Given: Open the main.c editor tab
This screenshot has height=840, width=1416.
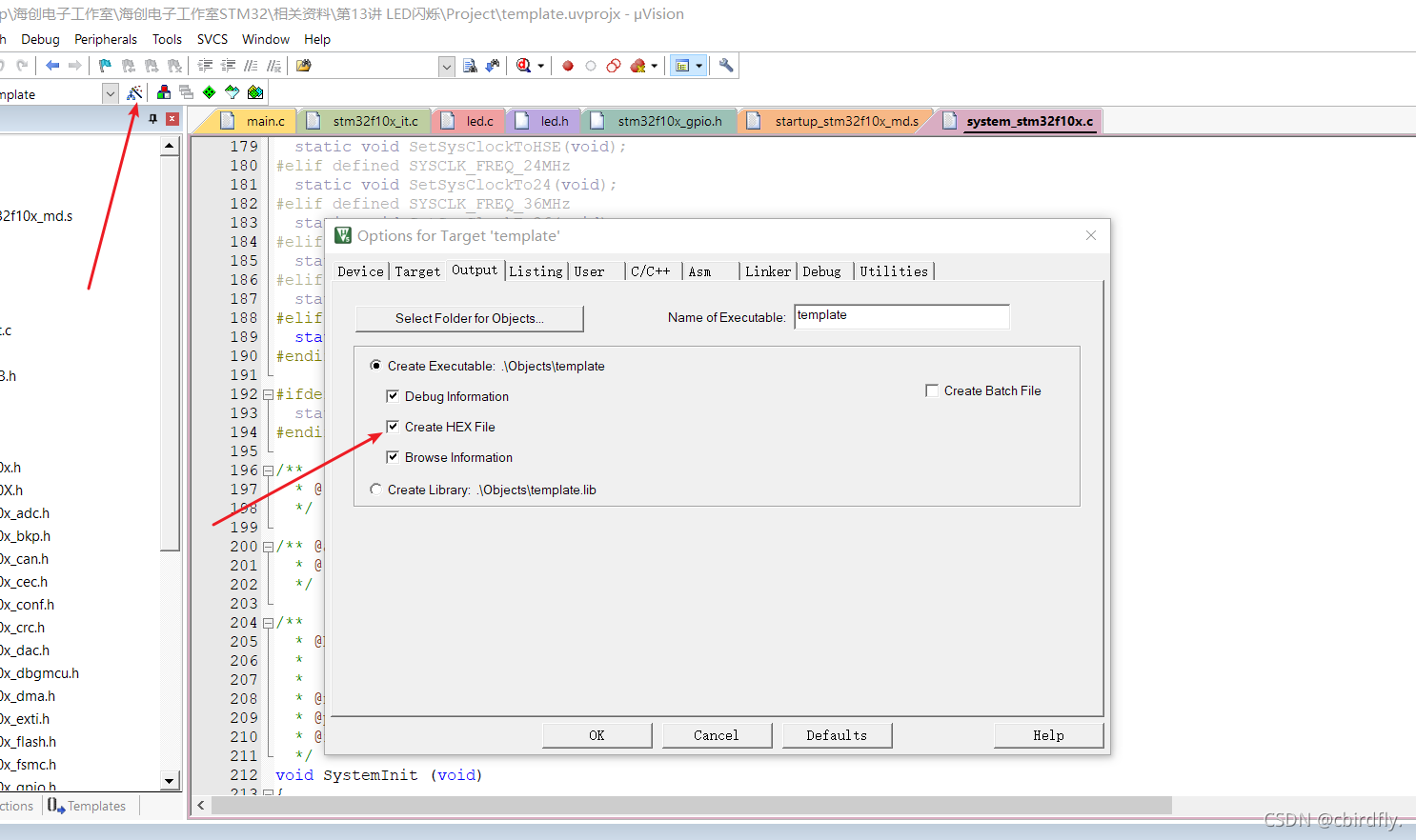Looking at the screenshot, I should tap(253, 121).
